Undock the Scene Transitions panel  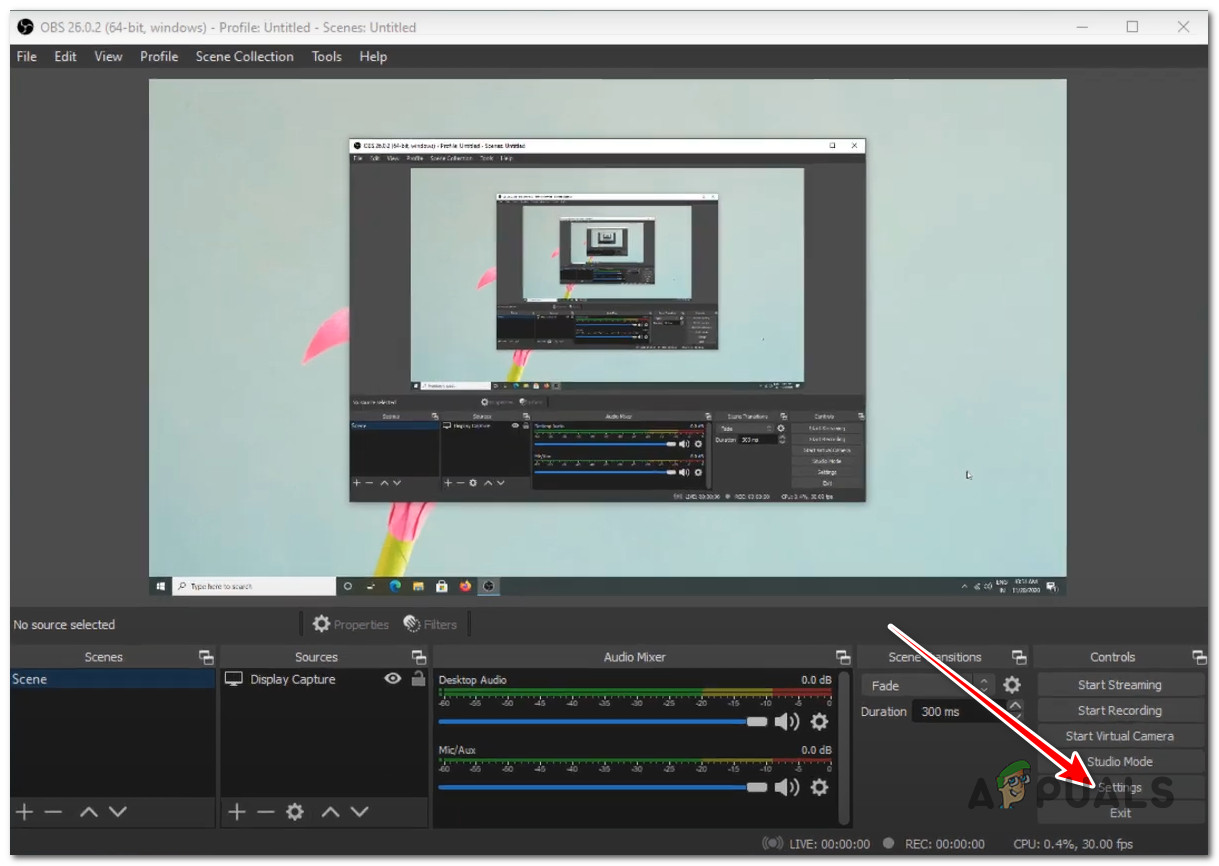(1019, 657)
